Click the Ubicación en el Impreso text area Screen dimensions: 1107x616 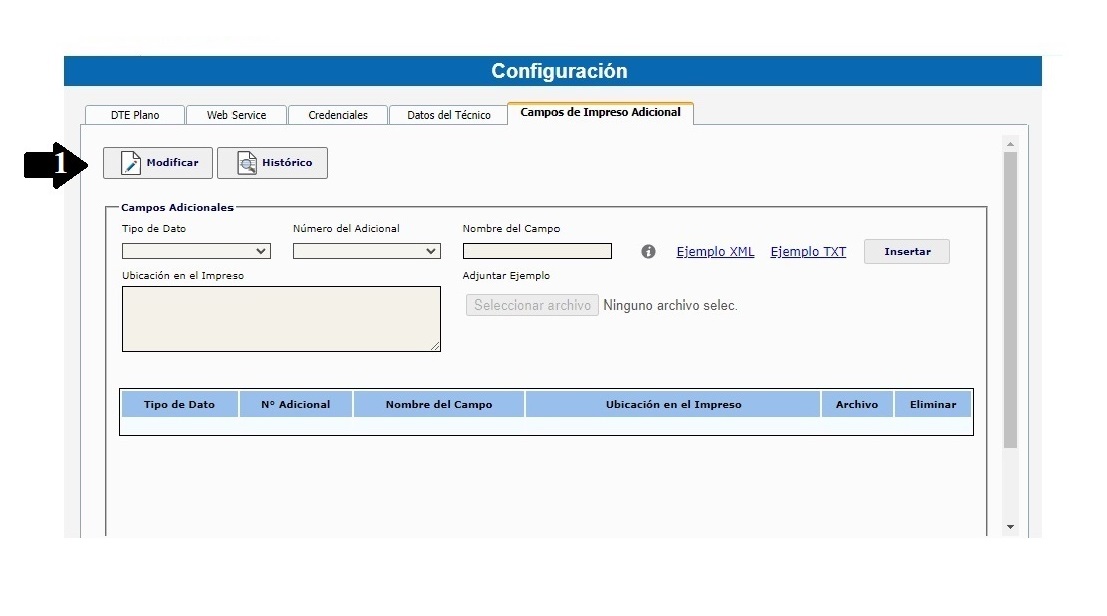tap(281, 318)
